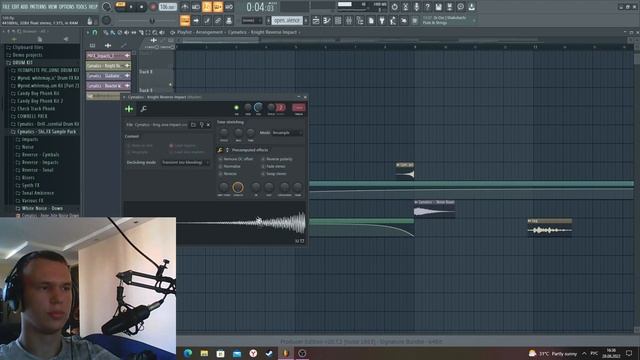Image resolution: width=640 pixels, height=360 pixels.
Task: Open the pattern selector dropdown
Action: [x=287, y=20]
